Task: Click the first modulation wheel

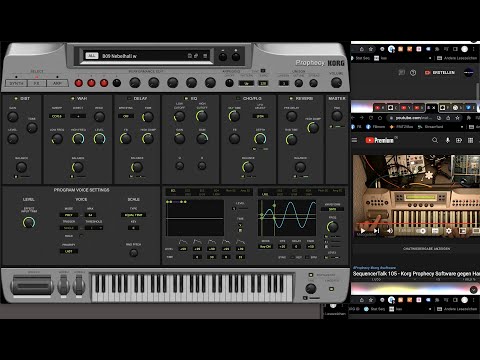Action: tap(64, 286)
